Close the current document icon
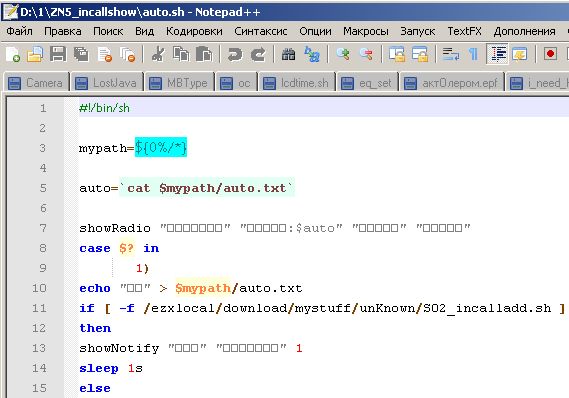569x398 pixels. [105, 54]
